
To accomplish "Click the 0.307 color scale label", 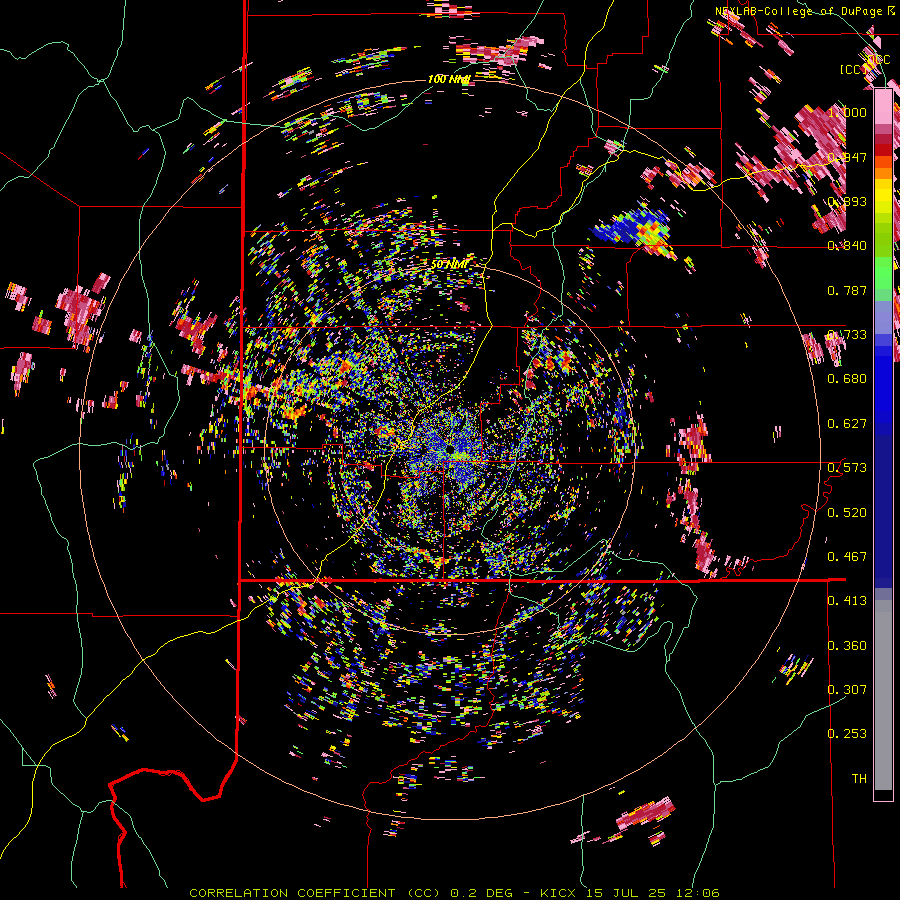I will pos(847,690).
